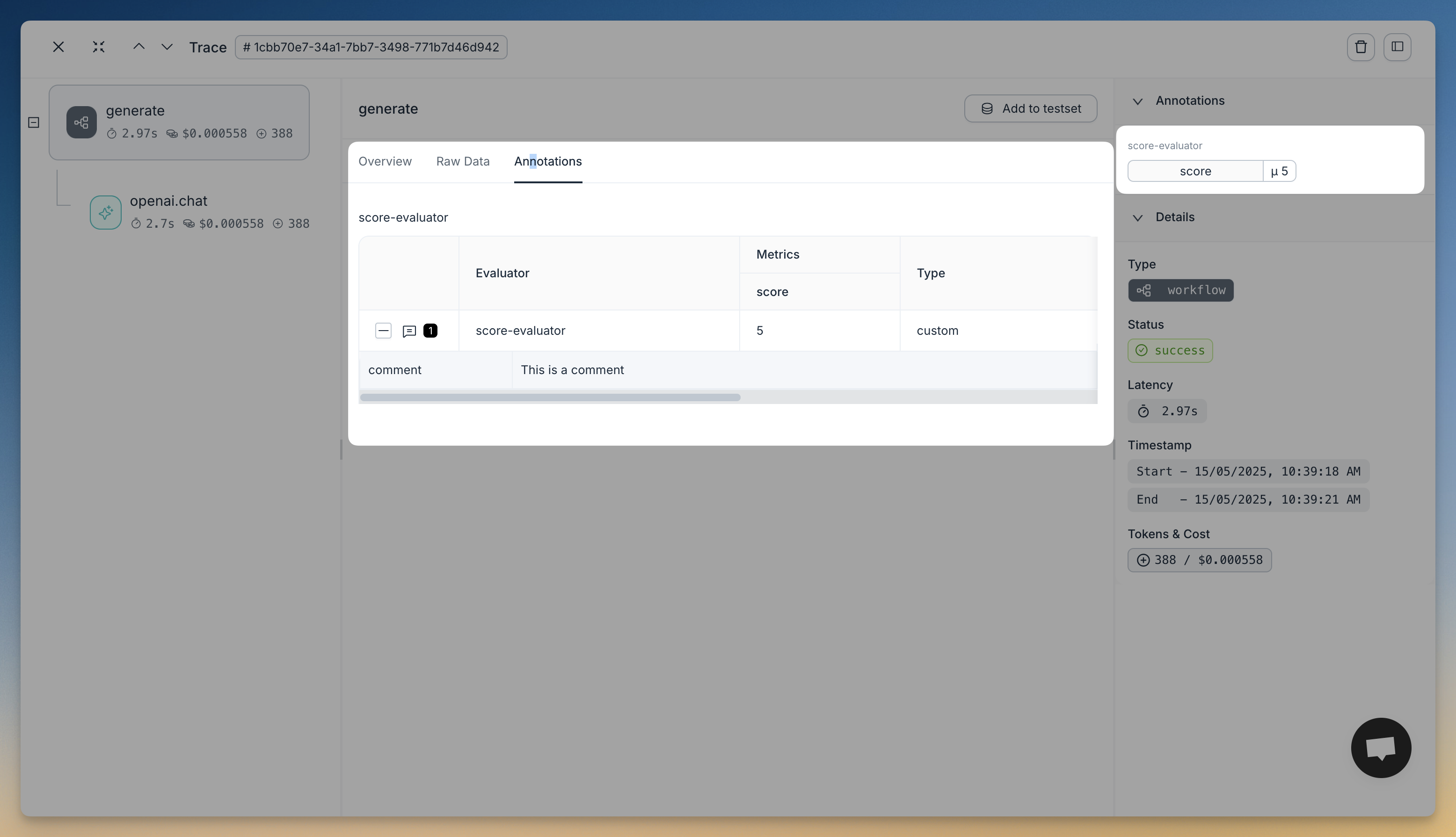Toggle the right side panel layout icon
This screenshot has height=837, width=1456.
(x=1398, y=47)
